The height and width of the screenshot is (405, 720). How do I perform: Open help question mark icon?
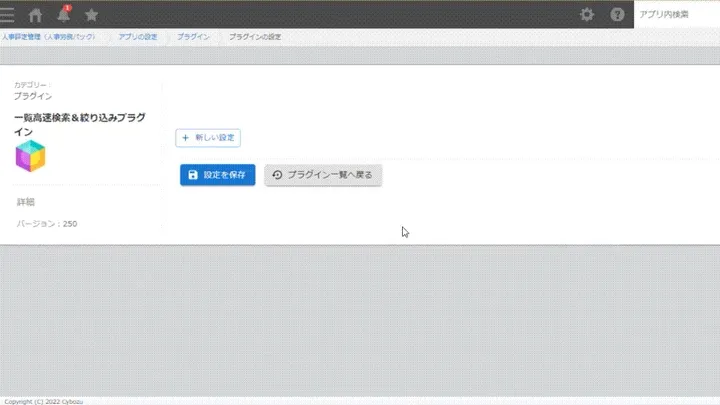(x=617, y=15)
